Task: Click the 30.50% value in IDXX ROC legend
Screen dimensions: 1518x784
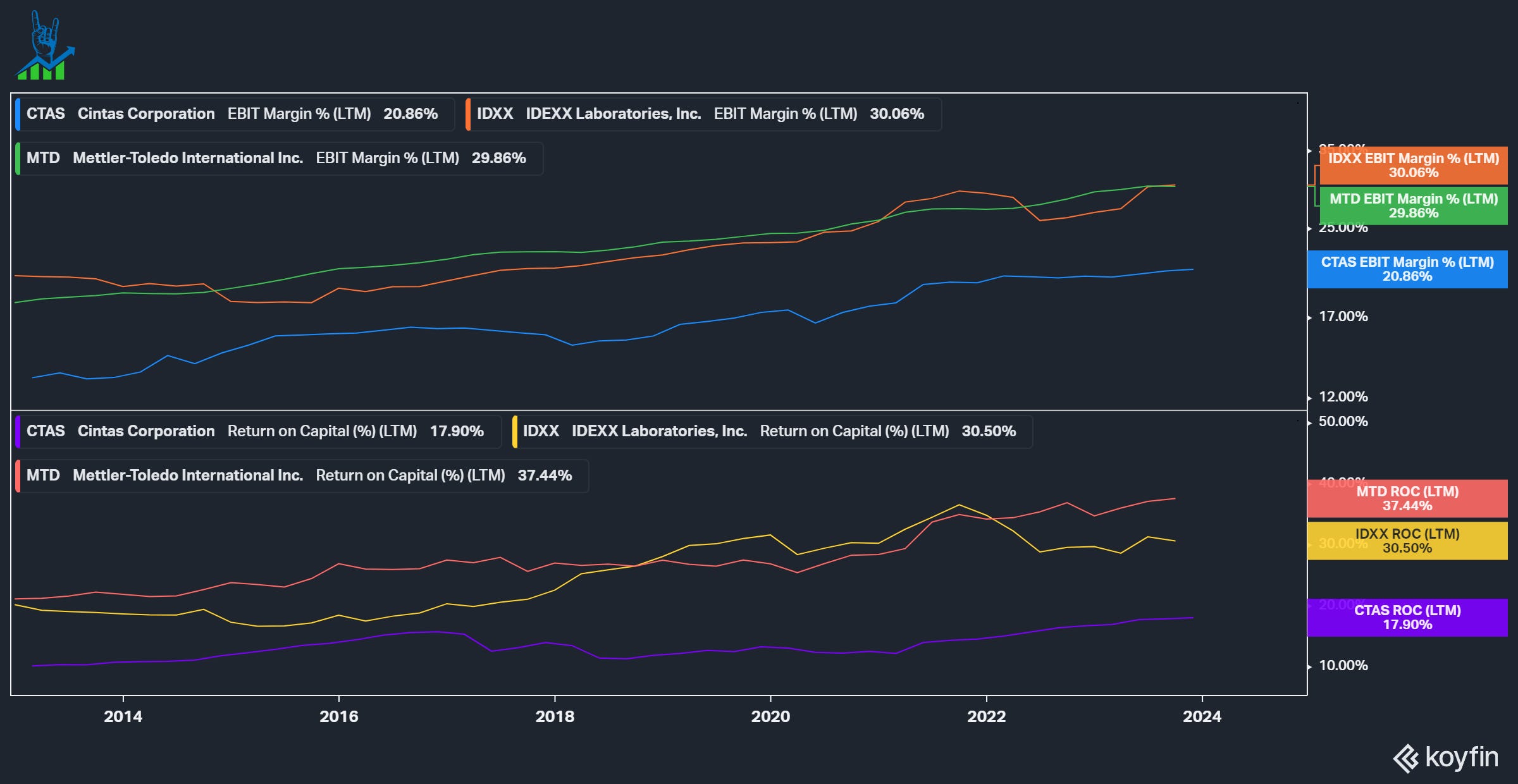Action: [x=989, y=432]
